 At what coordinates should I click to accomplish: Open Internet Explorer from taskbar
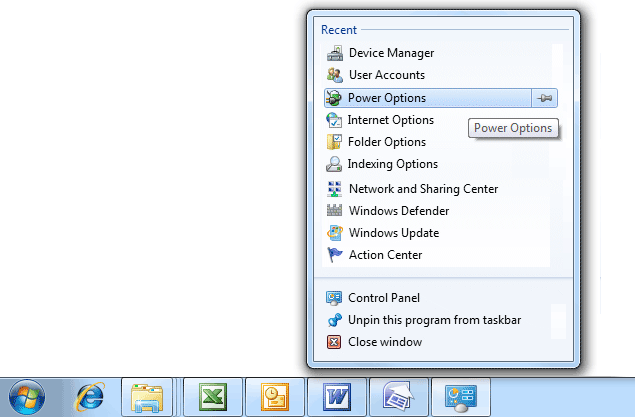(90, 397)
